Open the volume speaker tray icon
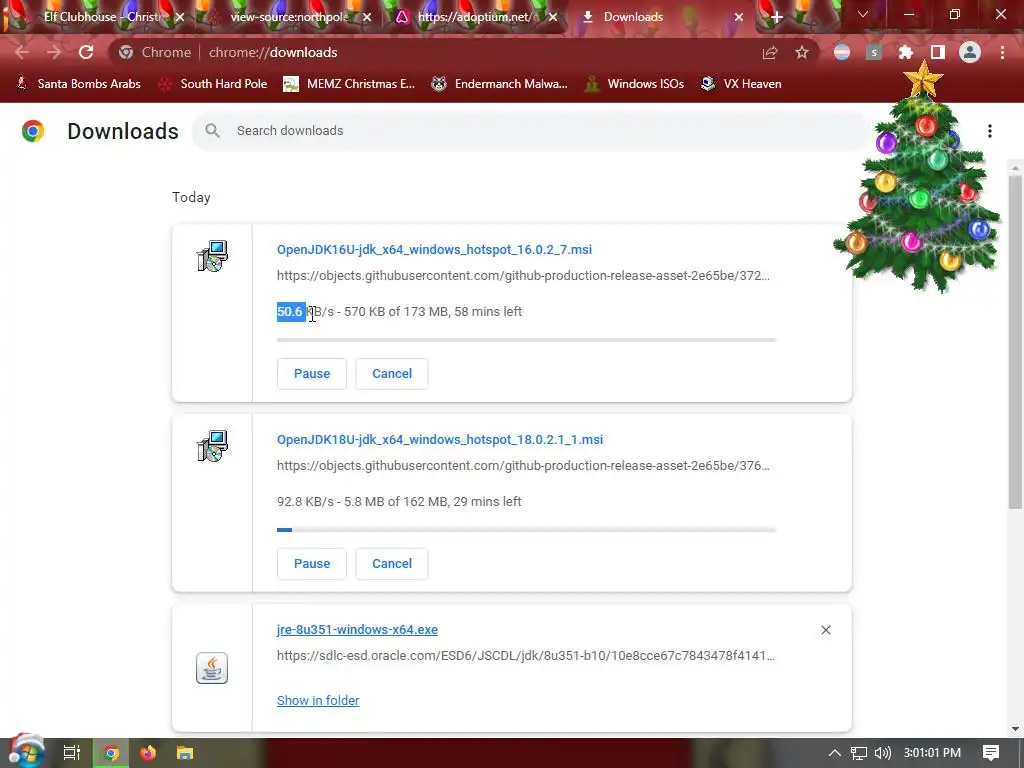This screenshot has width=1024, height=768. (x=882, y=753)
